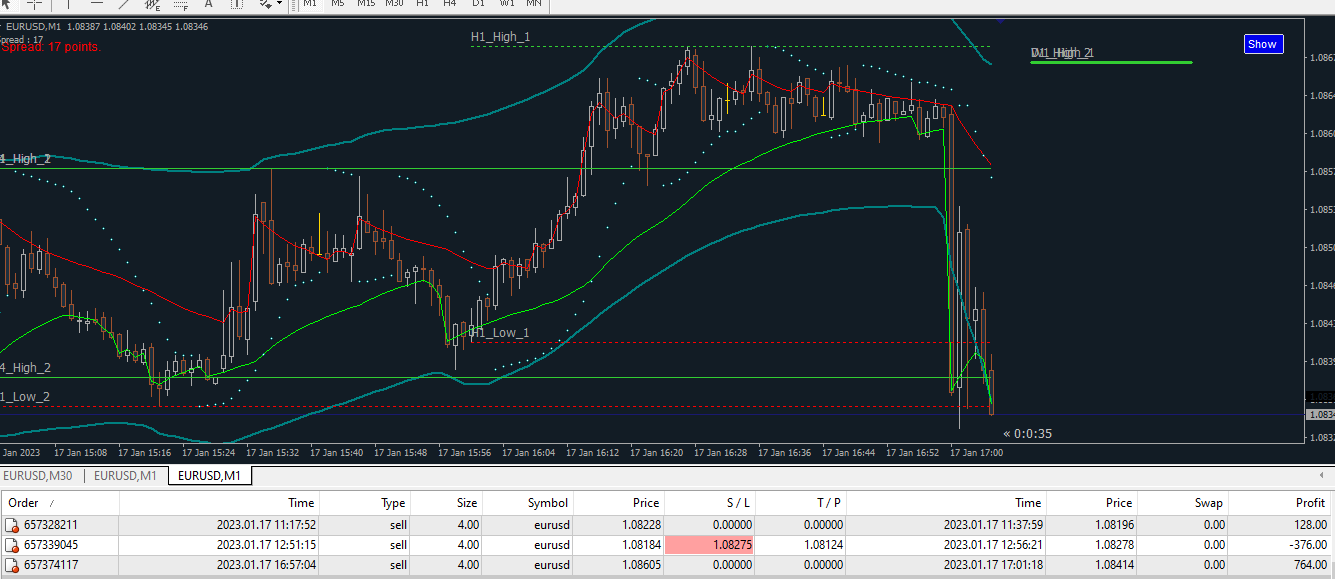Select order number 657328211
The height and width of the screenshot is (579, 1335).
click(x=50, y=525)
